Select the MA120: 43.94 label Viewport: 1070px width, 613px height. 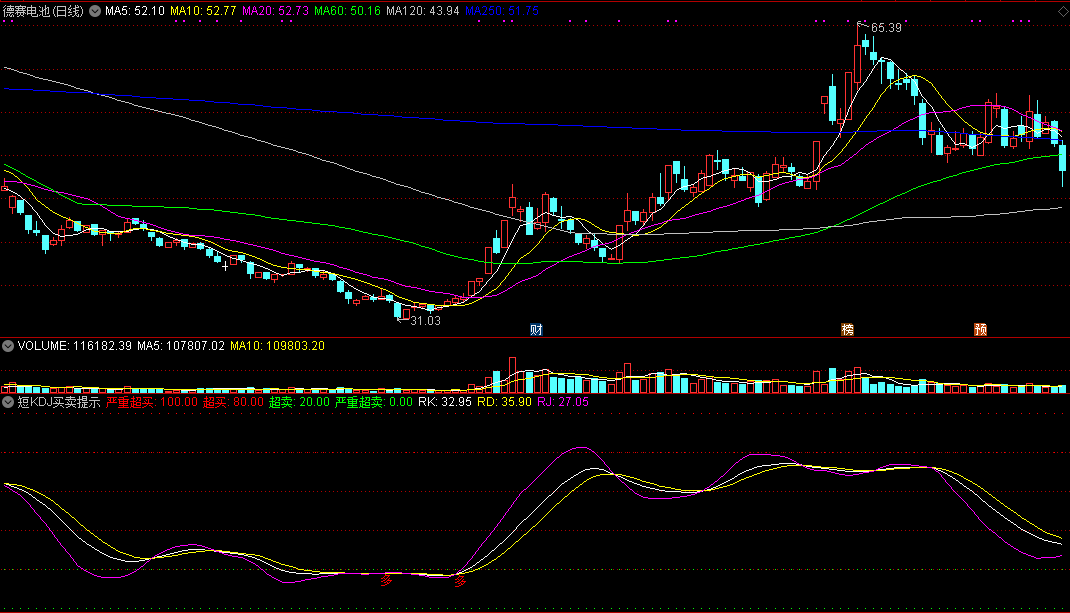pyautogui.click(x=422, y=11)
